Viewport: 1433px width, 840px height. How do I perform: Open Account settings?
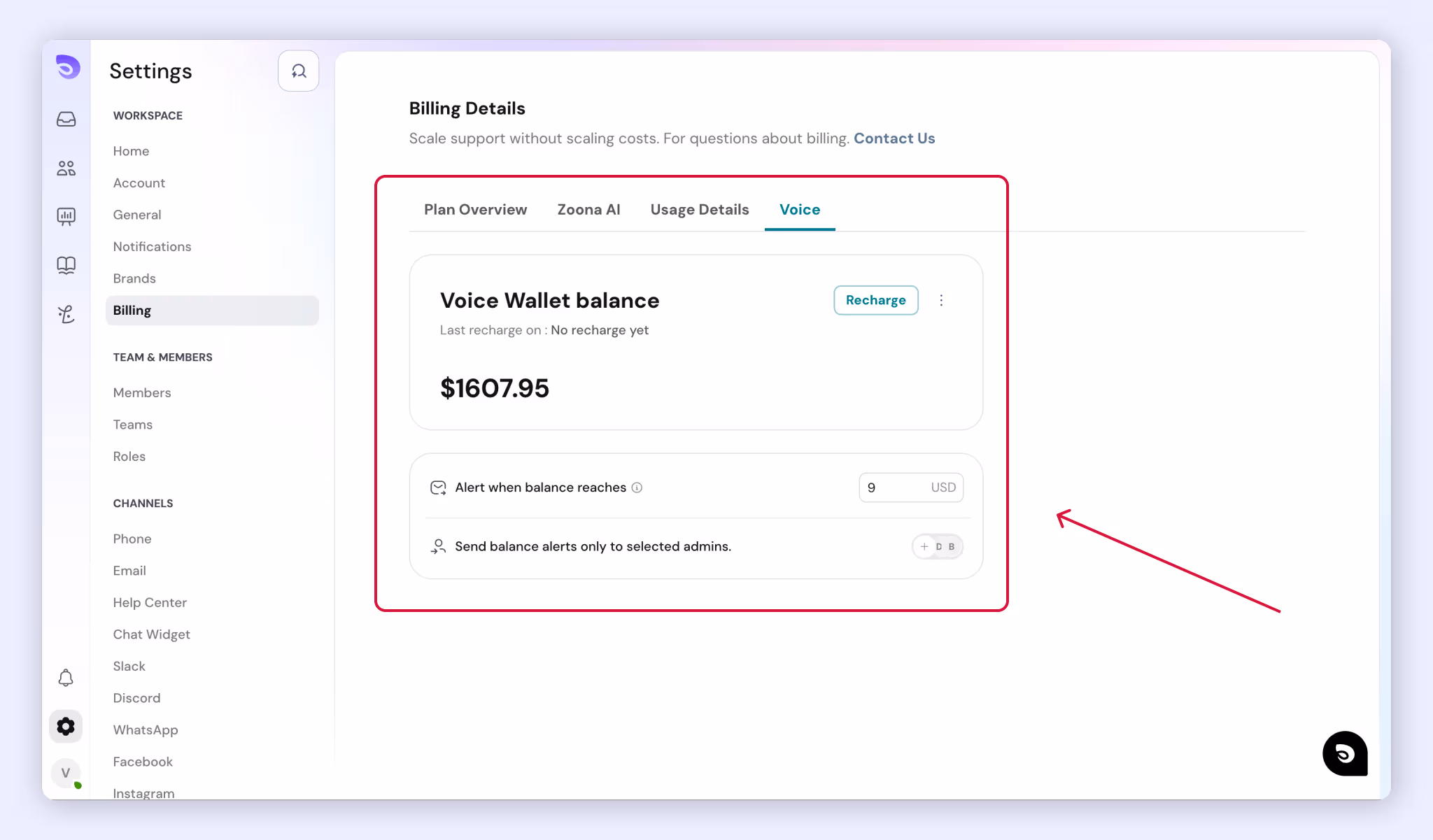pyautogui.click(x=139, y=183)
